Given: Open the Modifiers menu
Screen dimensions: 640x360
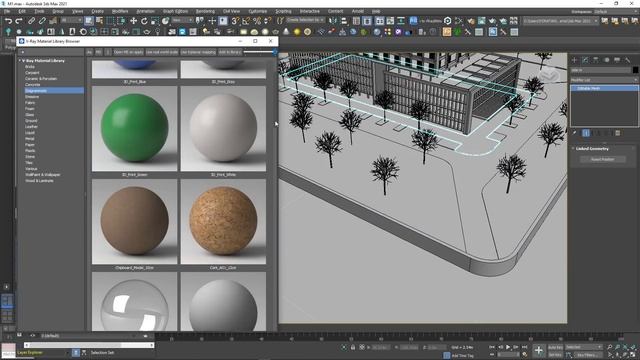Looking at the screenshot, I should click(120, 11).
